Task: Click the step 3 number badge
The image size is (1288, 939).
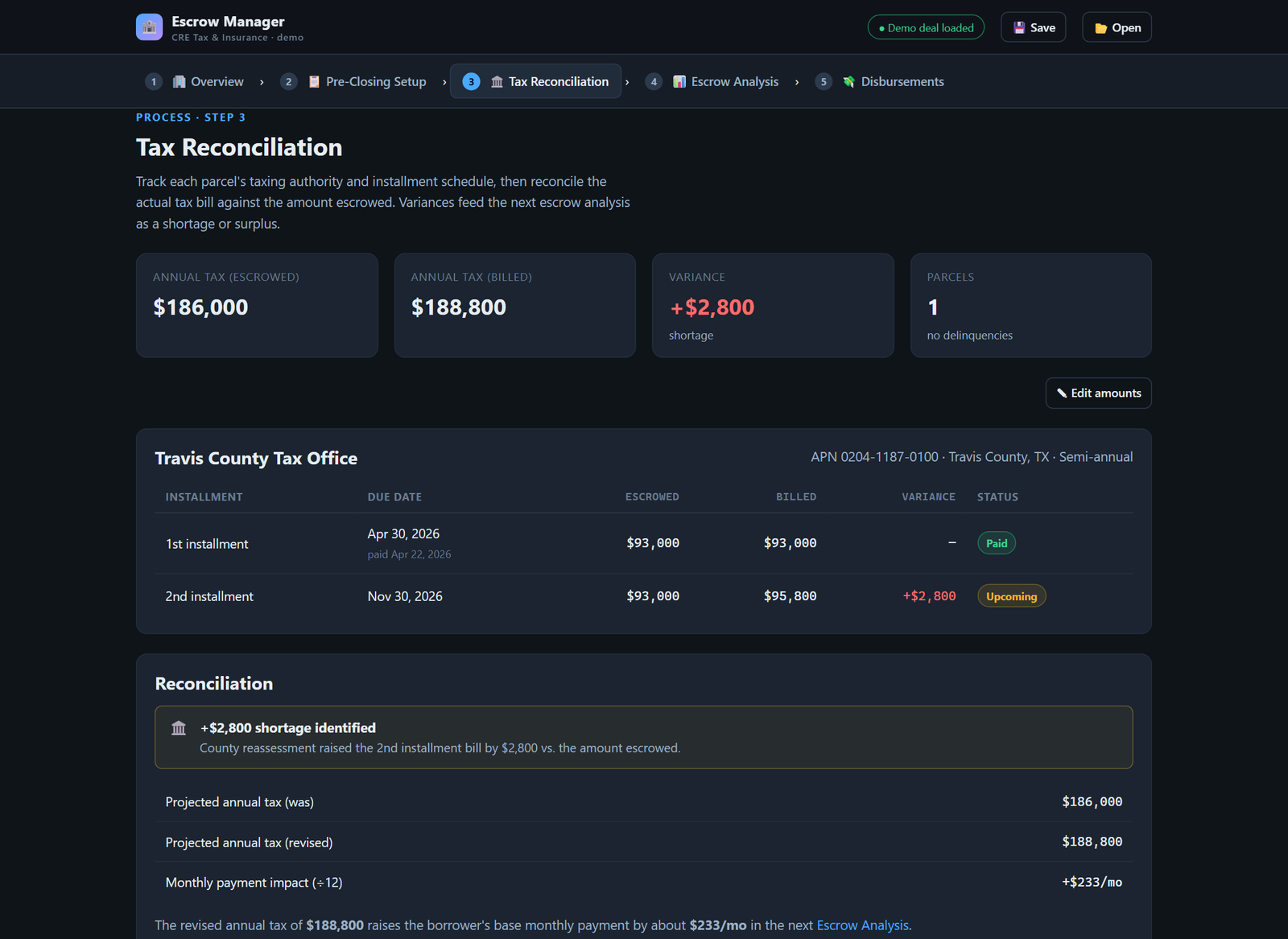Action: point(471,81)
